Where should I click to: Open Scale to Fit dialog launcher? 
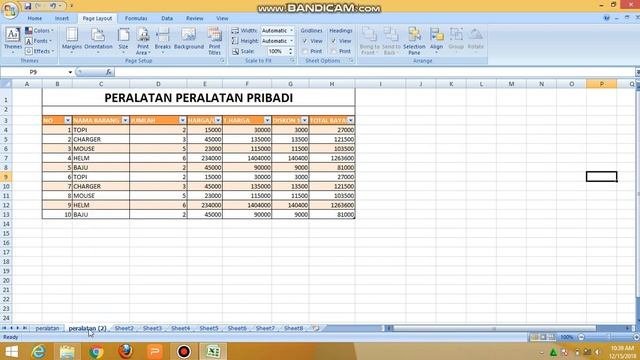tap(293, 60)
